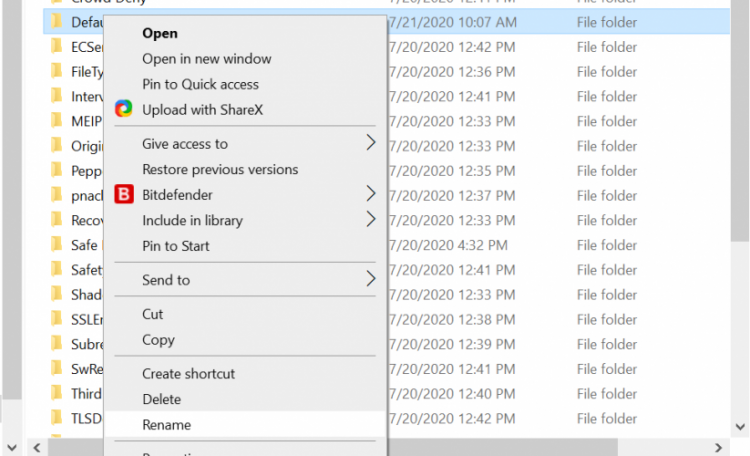This screenshot has height=456, width=750.
Task: Click the date 7/20/2020 12:37 PM
Action: pyautogui.click(x=452, y=196)
